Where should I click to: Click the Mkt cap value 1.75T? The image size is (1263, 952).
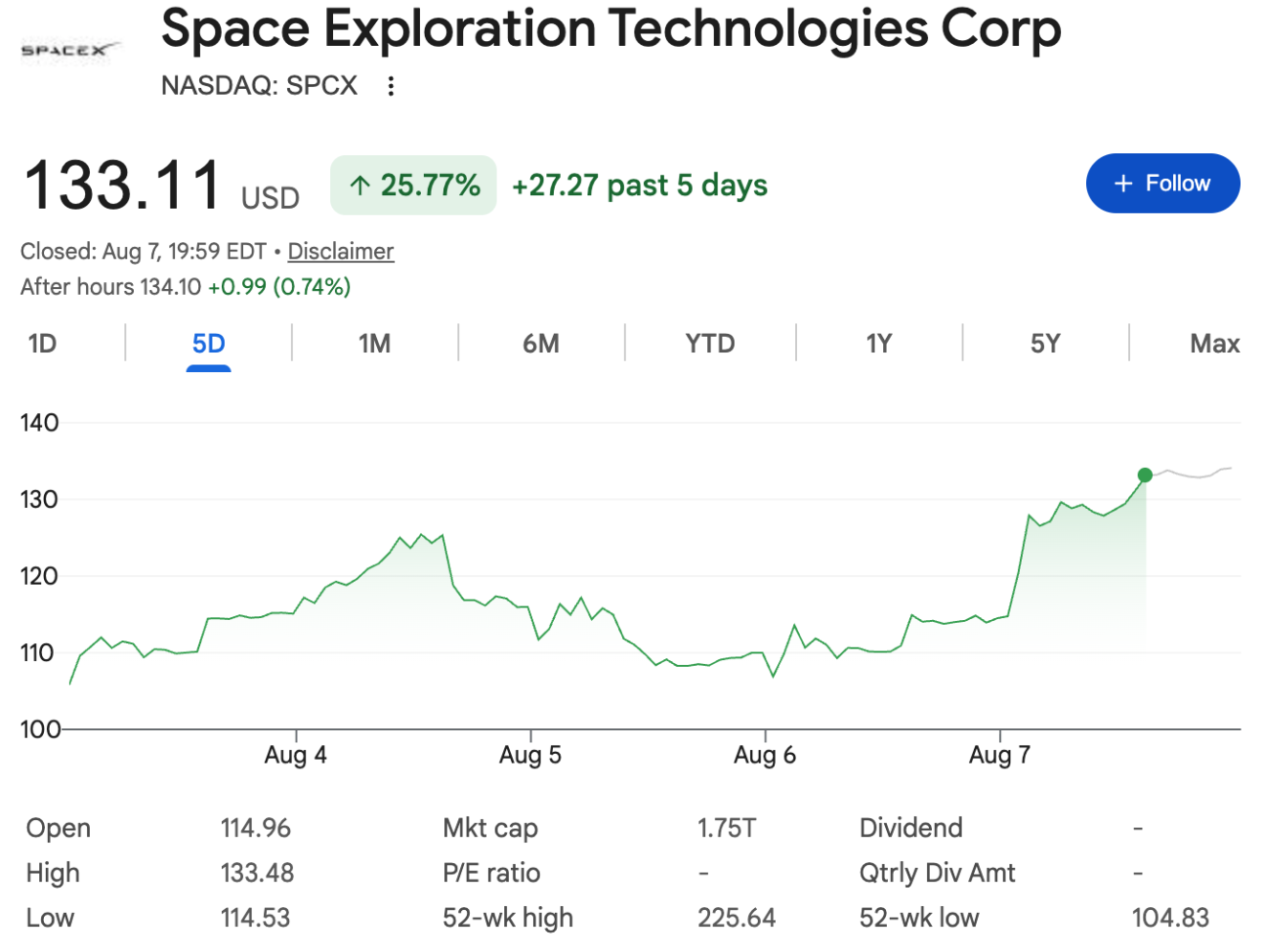pos(726,828)
